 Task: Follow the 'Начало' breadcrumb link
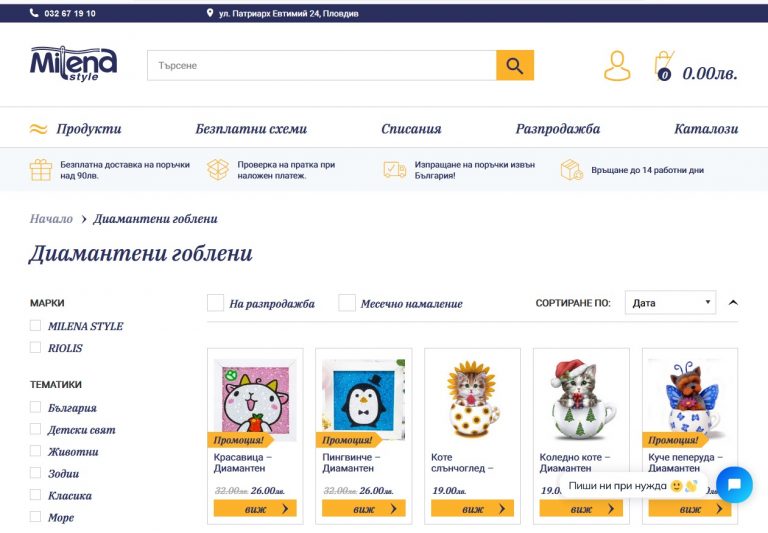tap(51, 219)
